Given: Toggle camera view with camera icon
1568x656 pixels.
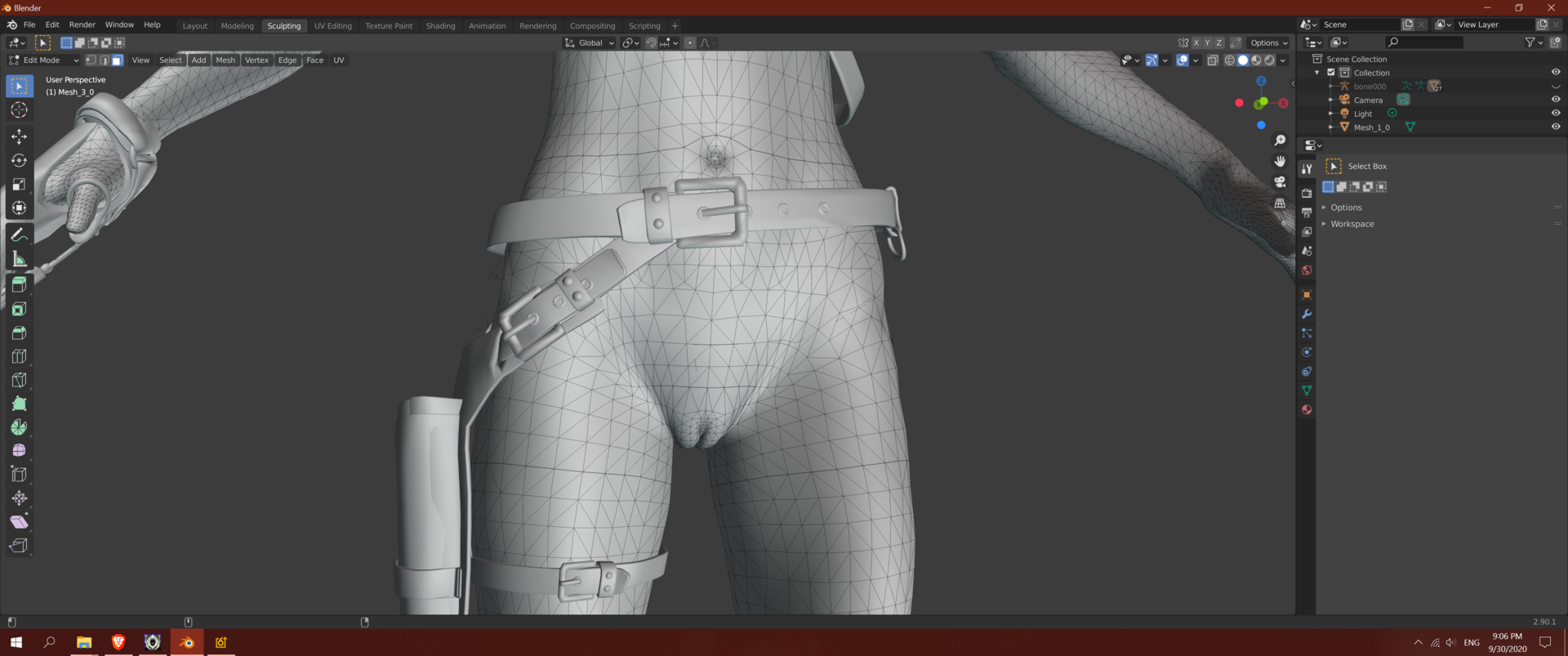Looking at the screenshot, I should click(x=1280, y=181).
